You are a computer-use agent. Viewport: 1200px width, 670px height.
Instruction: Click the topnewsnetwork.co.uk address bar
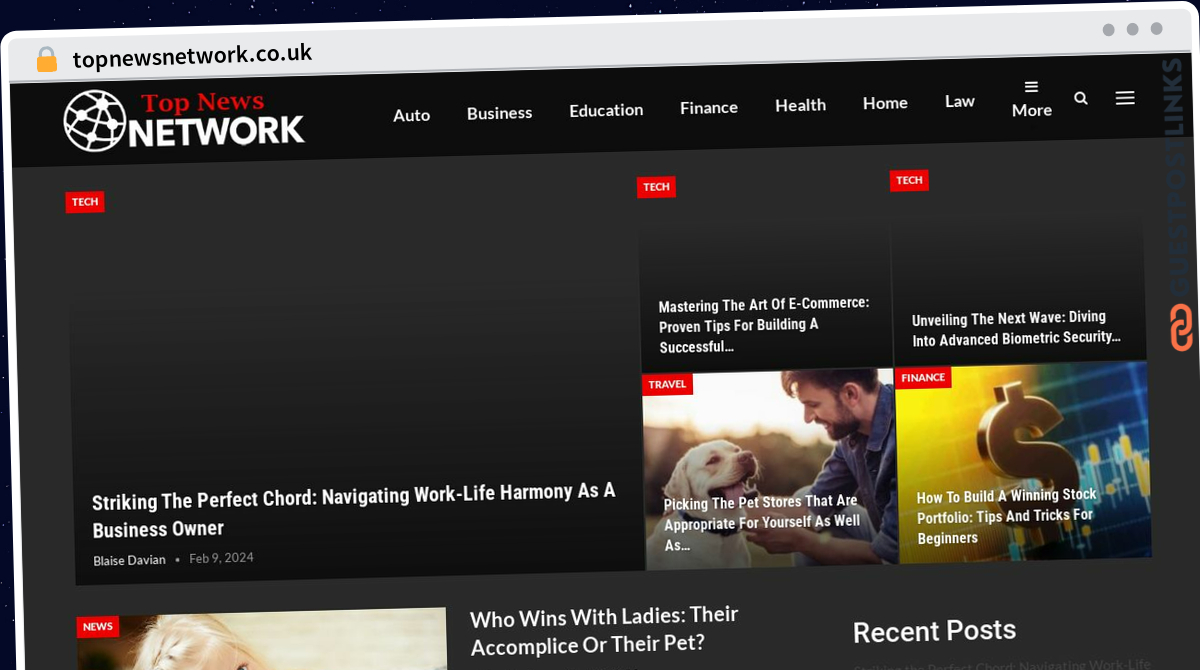192,56
